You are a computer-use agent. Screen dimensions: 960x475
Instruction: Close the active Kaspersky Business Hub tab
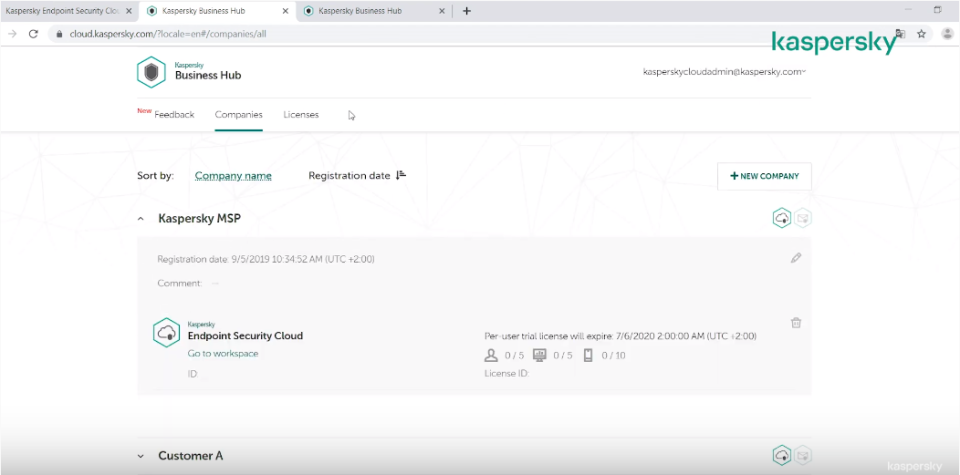tap(285, 11)
